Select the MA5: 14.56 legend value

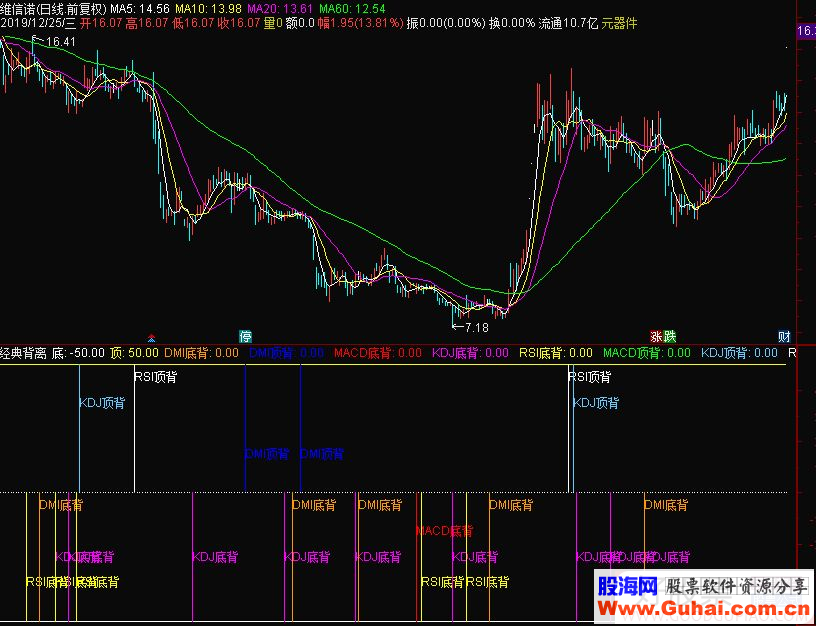[x=139, y=9]
